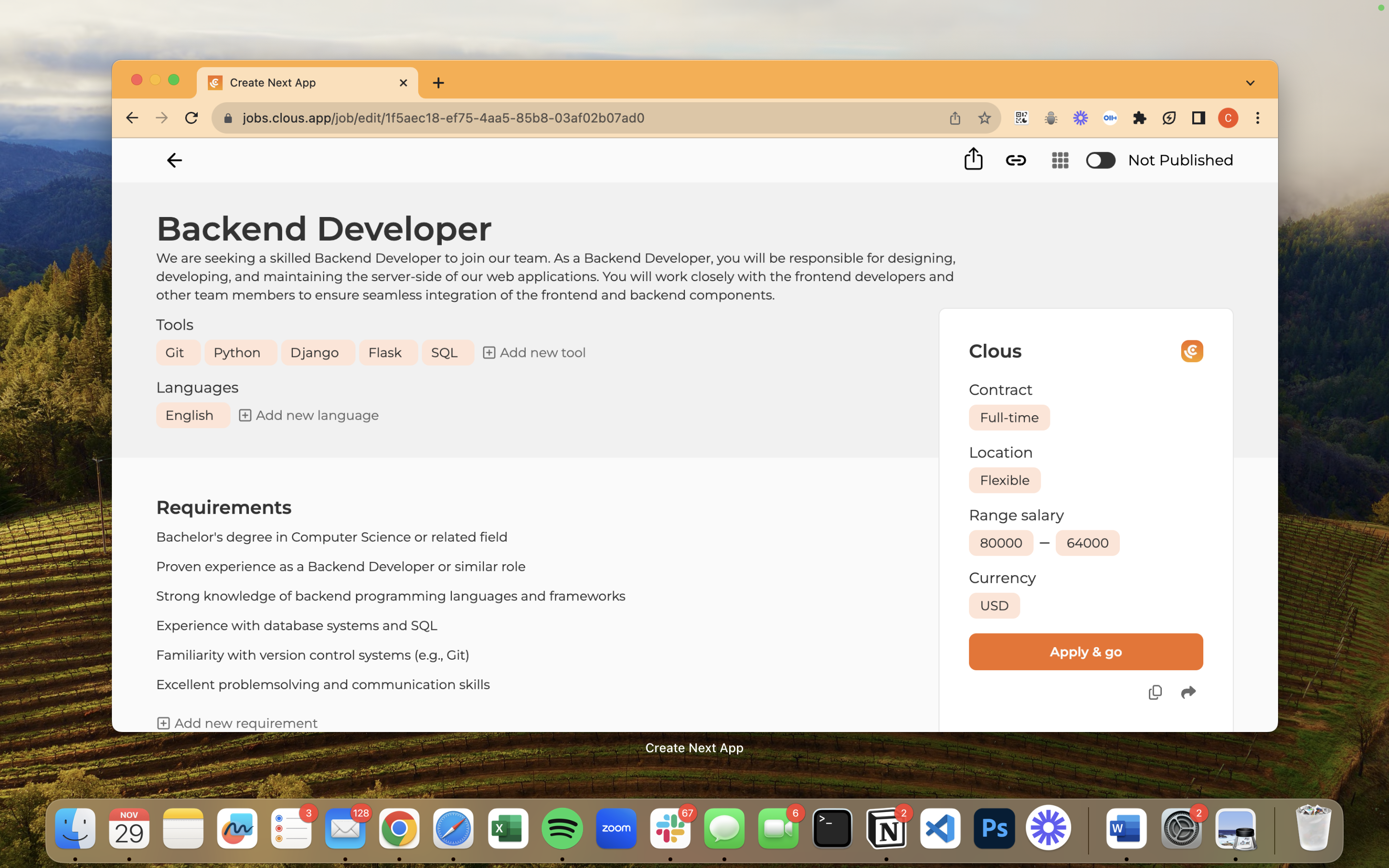Open Chrome three-dot menu
1389x868 pixels.
tap(1257, 118)
